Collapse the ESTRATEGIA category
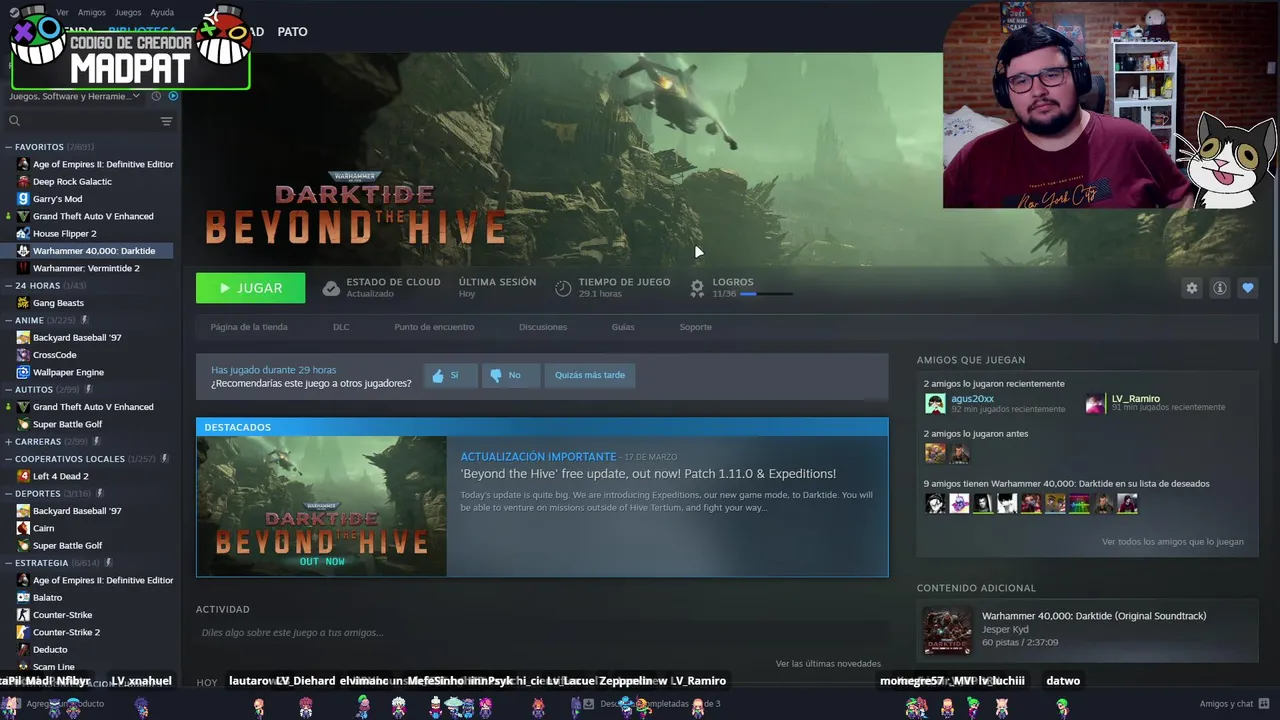 coord(8,563)
